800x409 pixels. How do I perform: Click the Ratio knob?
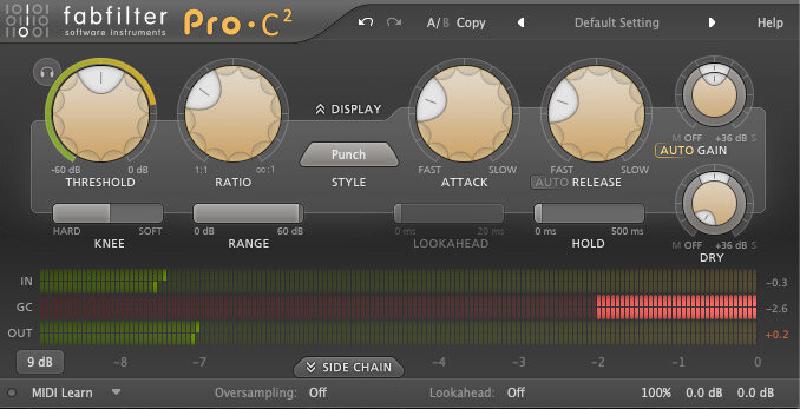pyautogui.click(x=233, y=113)
